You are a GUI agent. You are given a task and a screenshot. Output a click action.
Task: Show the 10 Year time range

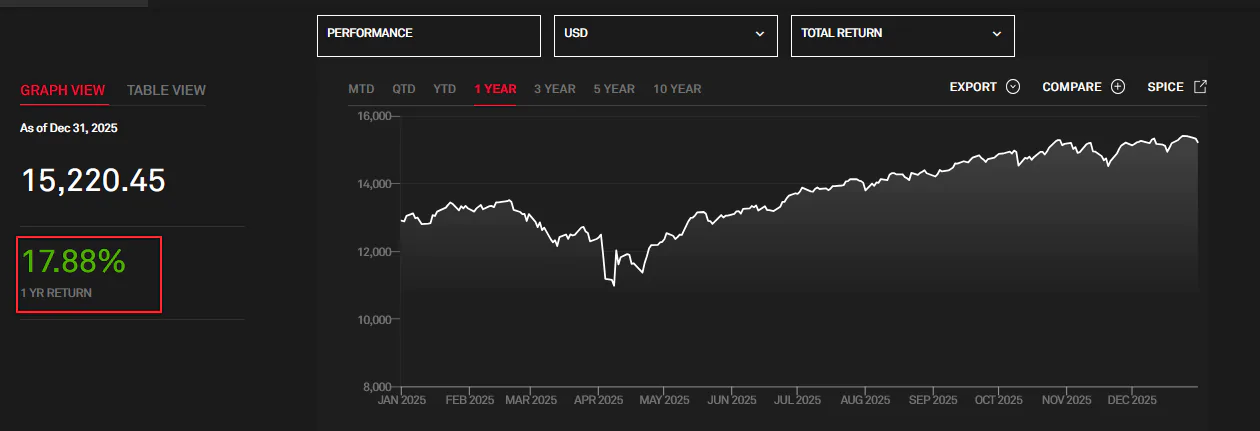pos(677,89)
